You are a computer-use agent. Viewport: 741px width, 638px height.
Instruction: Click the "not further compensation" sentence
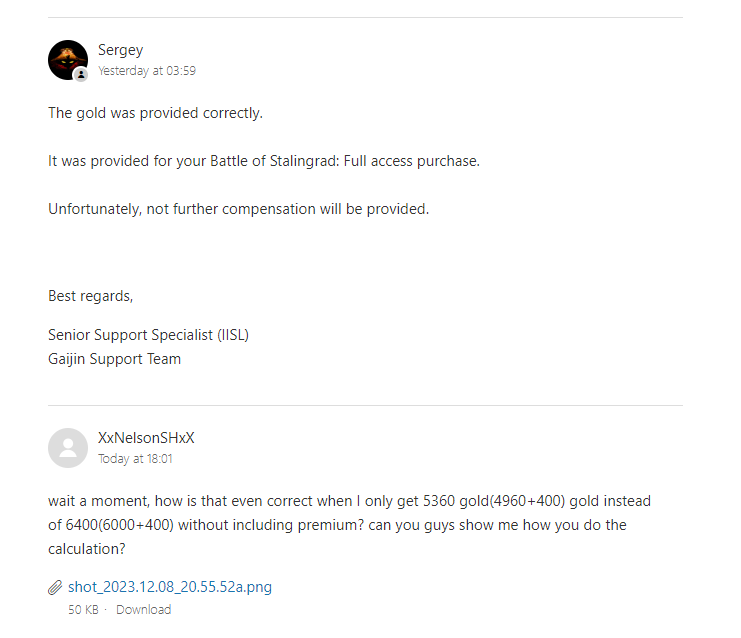238,209
